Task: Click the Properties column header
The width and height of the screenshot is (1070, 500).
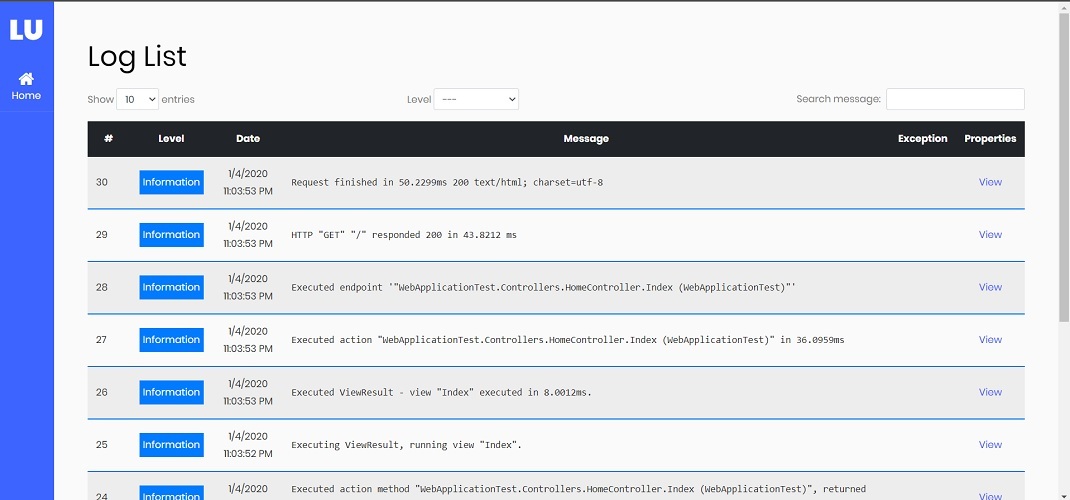Action: click(990, 138)
